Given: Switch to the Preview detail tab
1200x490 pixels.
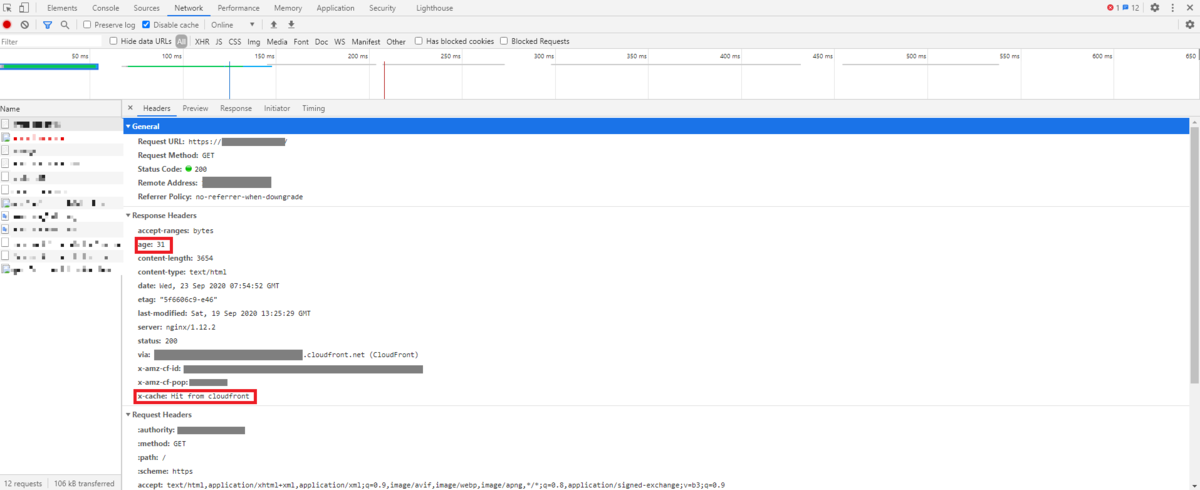Looking at the screenshot, I should tap(195, 108).
